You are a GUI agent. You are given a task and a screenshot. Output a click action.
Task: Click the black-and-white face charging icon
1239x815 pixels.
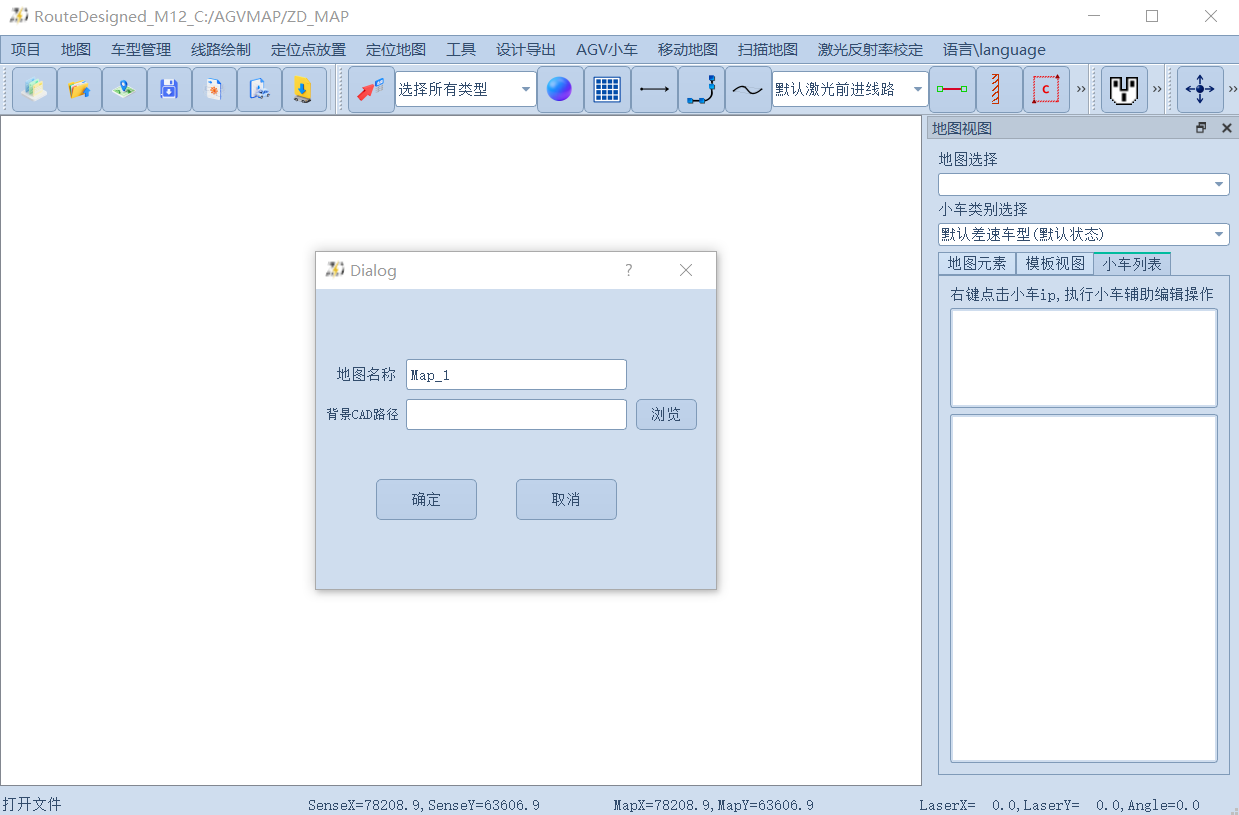[x=1124, y=90]
